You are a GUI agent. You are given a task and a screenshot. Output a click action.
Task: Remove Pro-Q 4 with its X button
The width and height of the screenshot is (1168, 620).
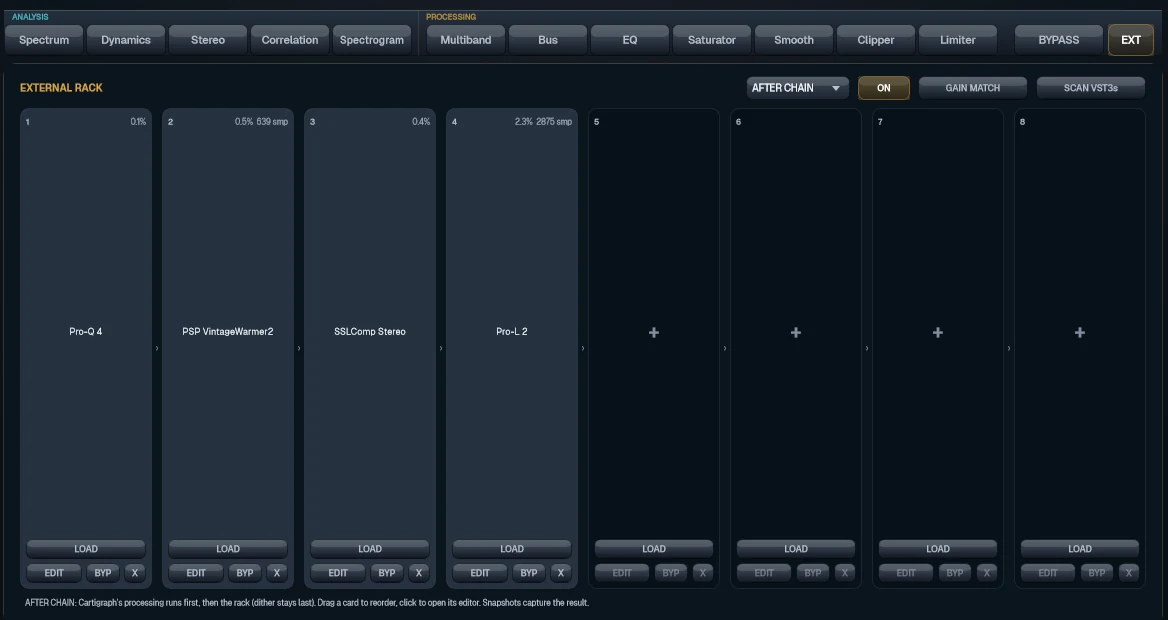[x=135, y=573]
